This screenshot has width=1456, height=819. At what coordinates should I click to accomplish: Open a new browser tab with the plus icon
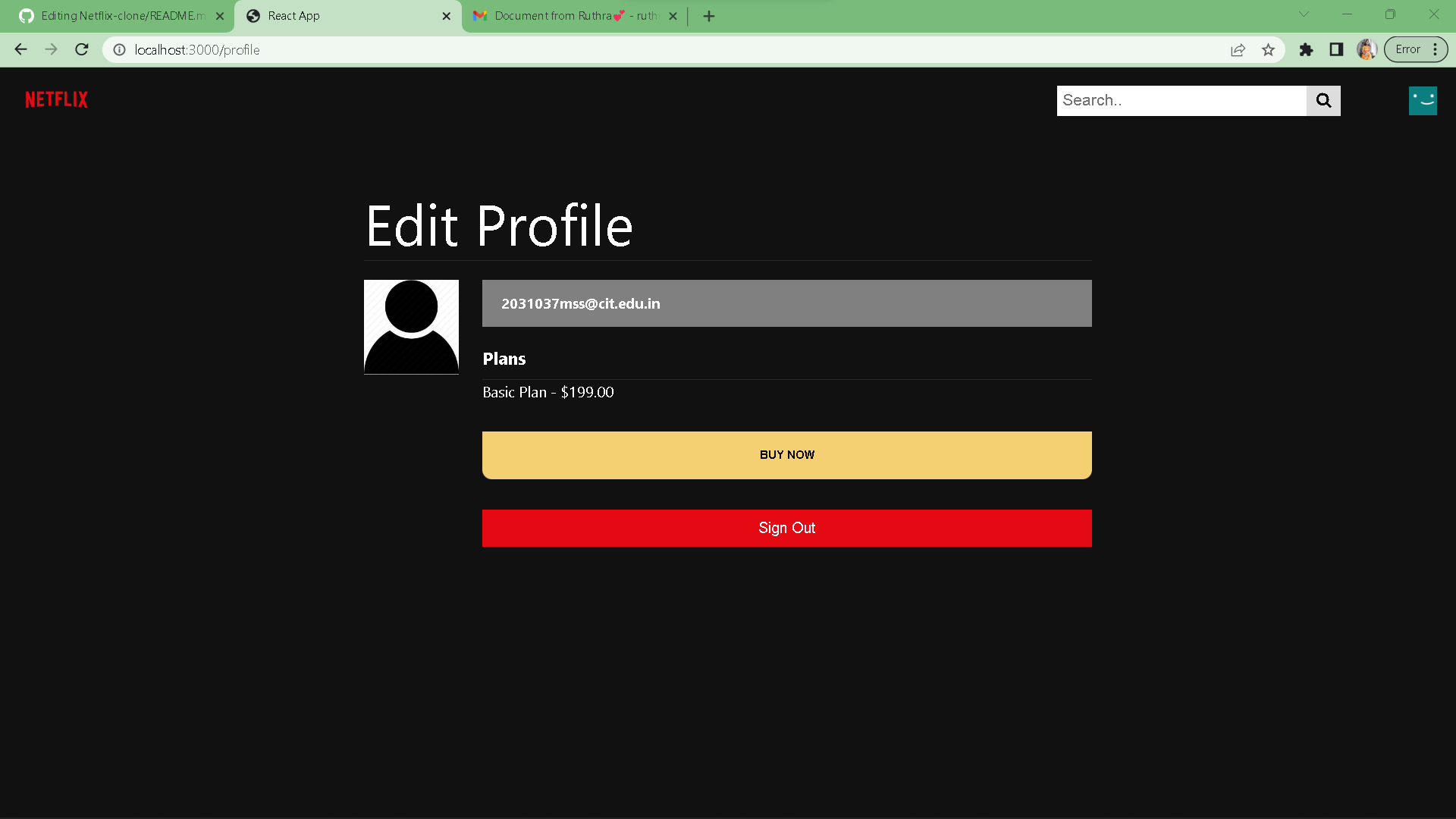point(708,15)
